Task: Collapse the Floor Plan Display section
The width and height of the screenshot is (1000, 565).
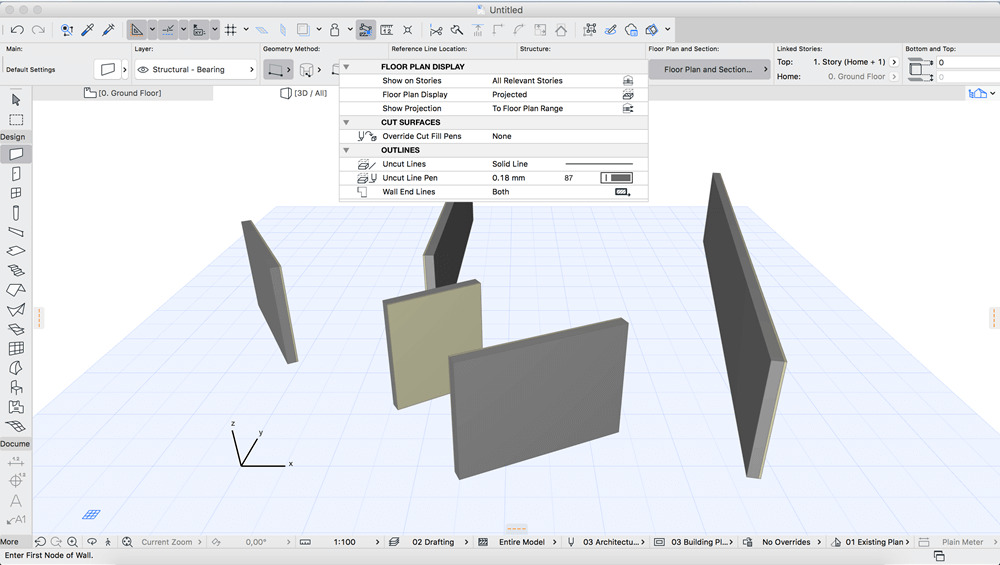Action: pyautogui.click(x=346, y=67)
